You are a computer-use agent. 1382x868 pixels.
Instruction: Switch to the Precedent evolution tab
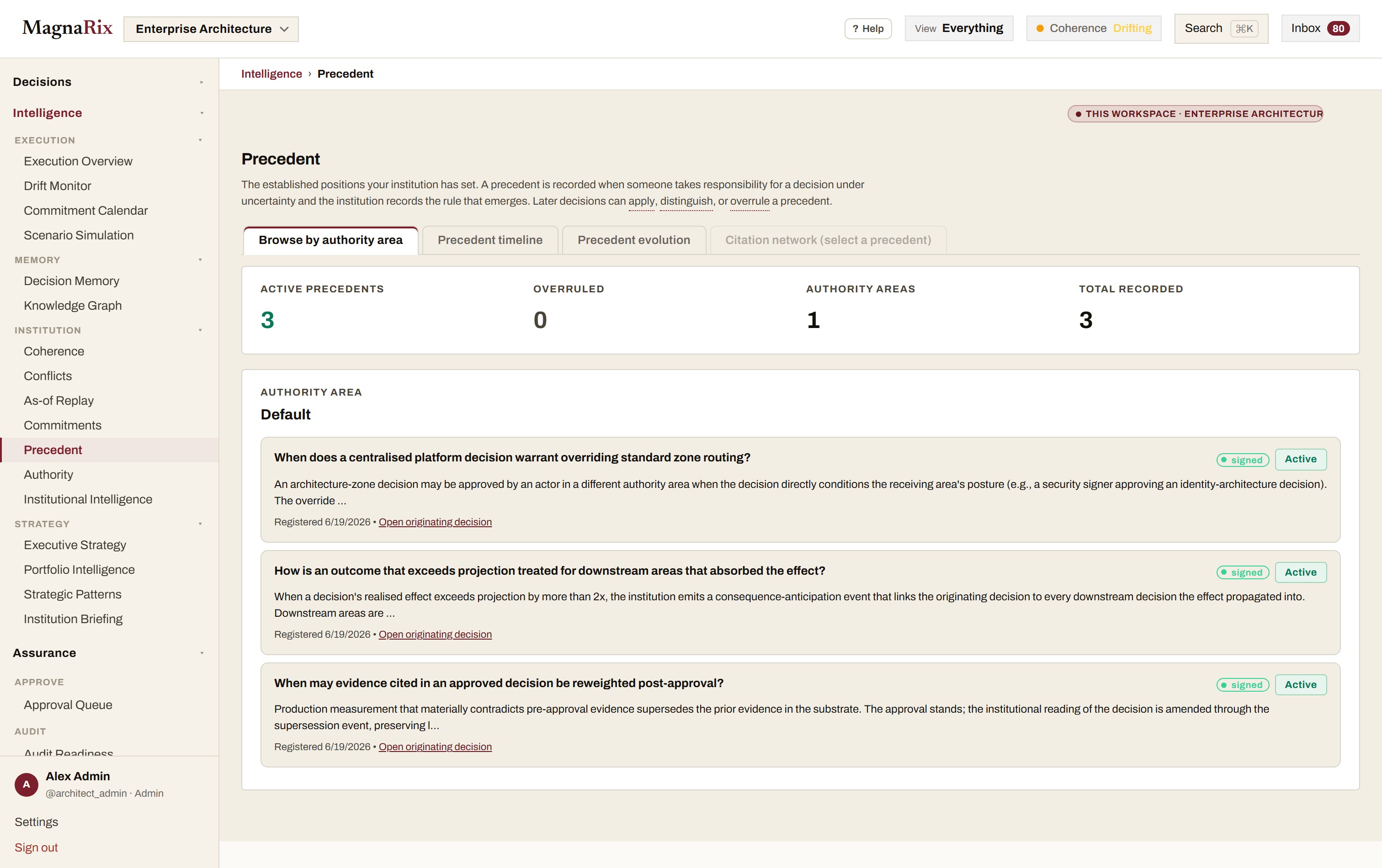(633, 240)
